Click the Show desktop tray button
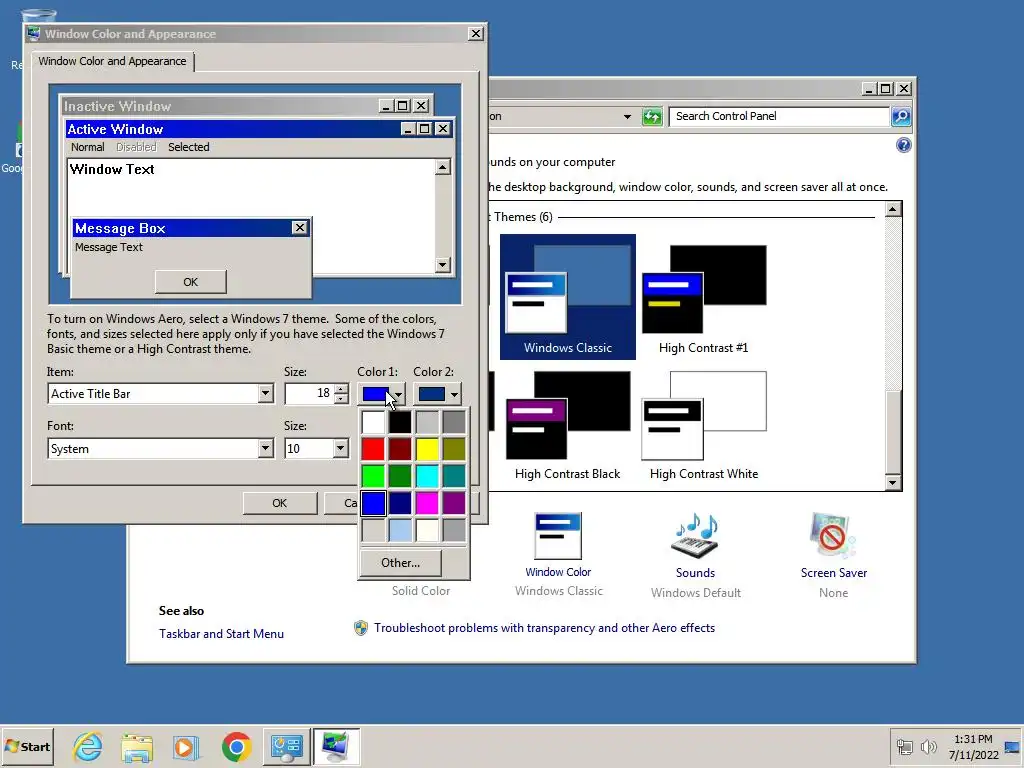Viewport: 1024px width, 768px height. [x=1013, y=746]
